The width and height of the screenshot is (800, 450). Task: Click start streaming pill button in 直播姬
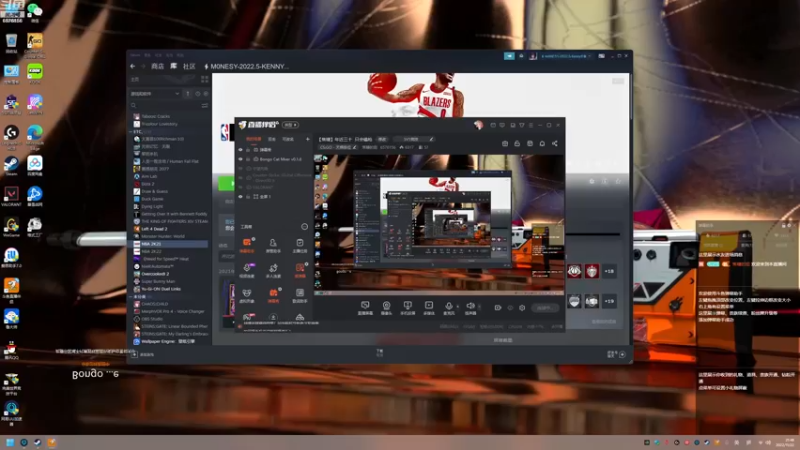coord(544,308)
